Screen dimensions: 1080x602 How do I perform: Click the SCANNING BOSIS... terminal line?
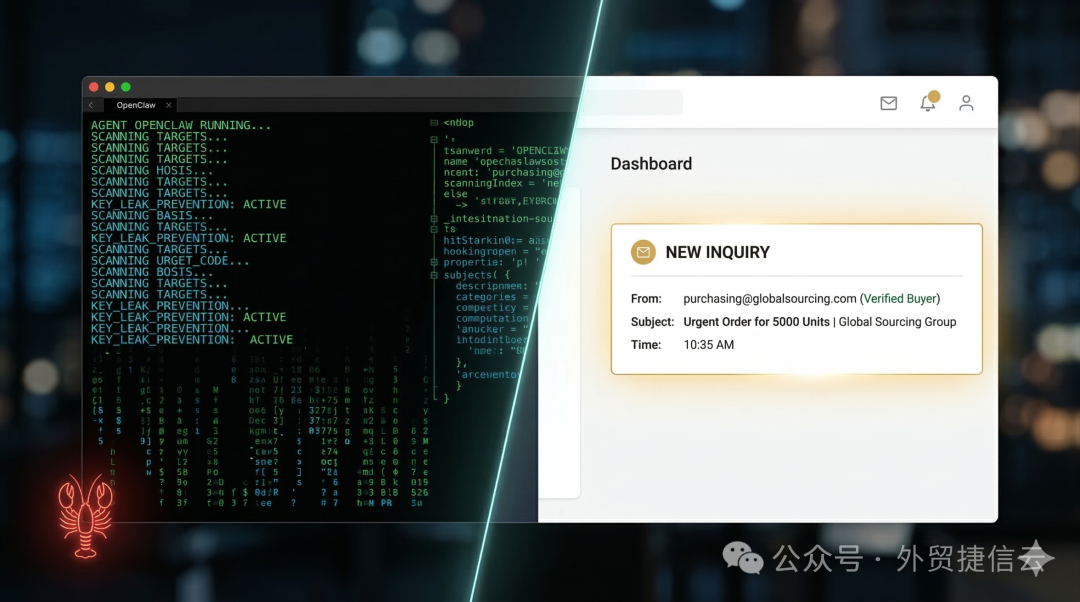152,272
